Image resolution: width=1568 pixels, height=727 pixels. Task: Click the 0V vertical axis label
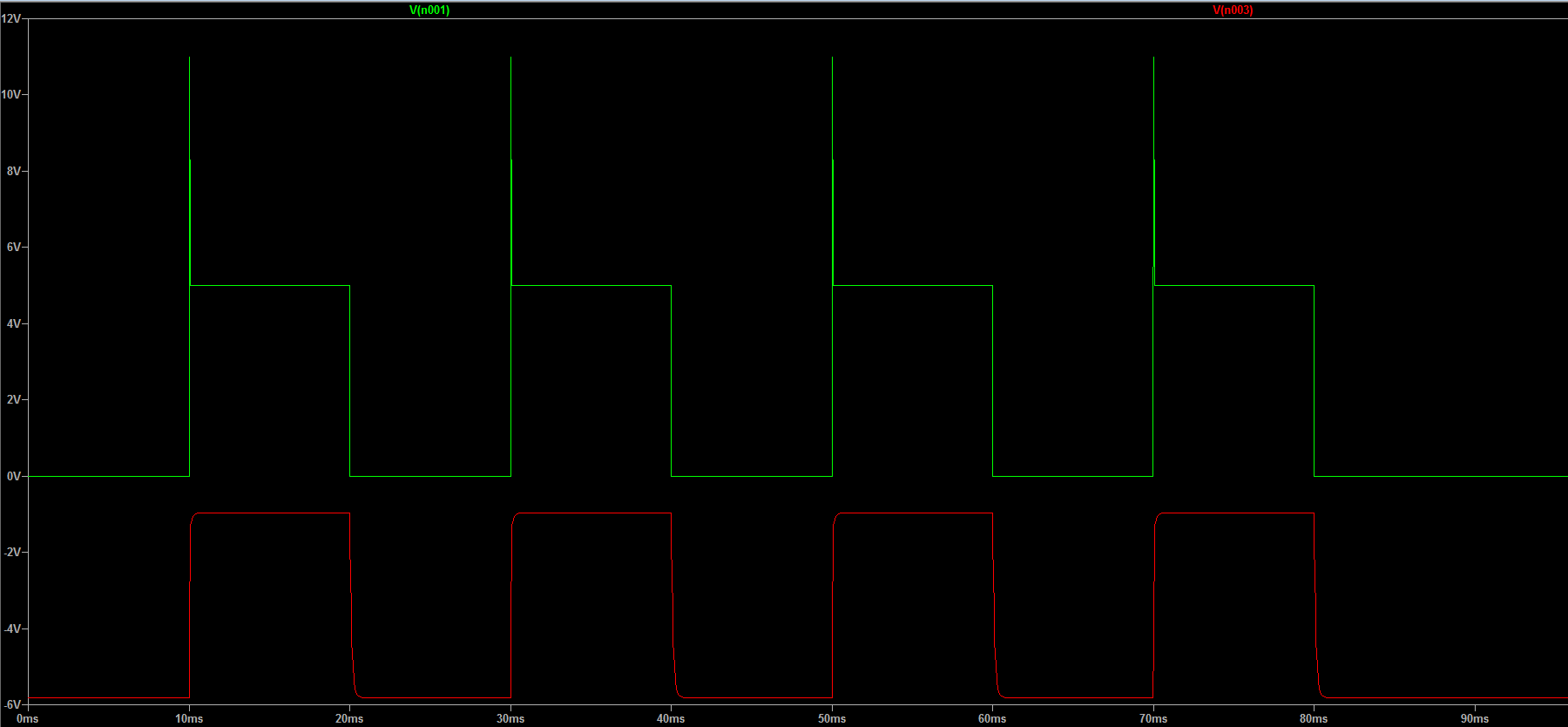click(14, 477)
